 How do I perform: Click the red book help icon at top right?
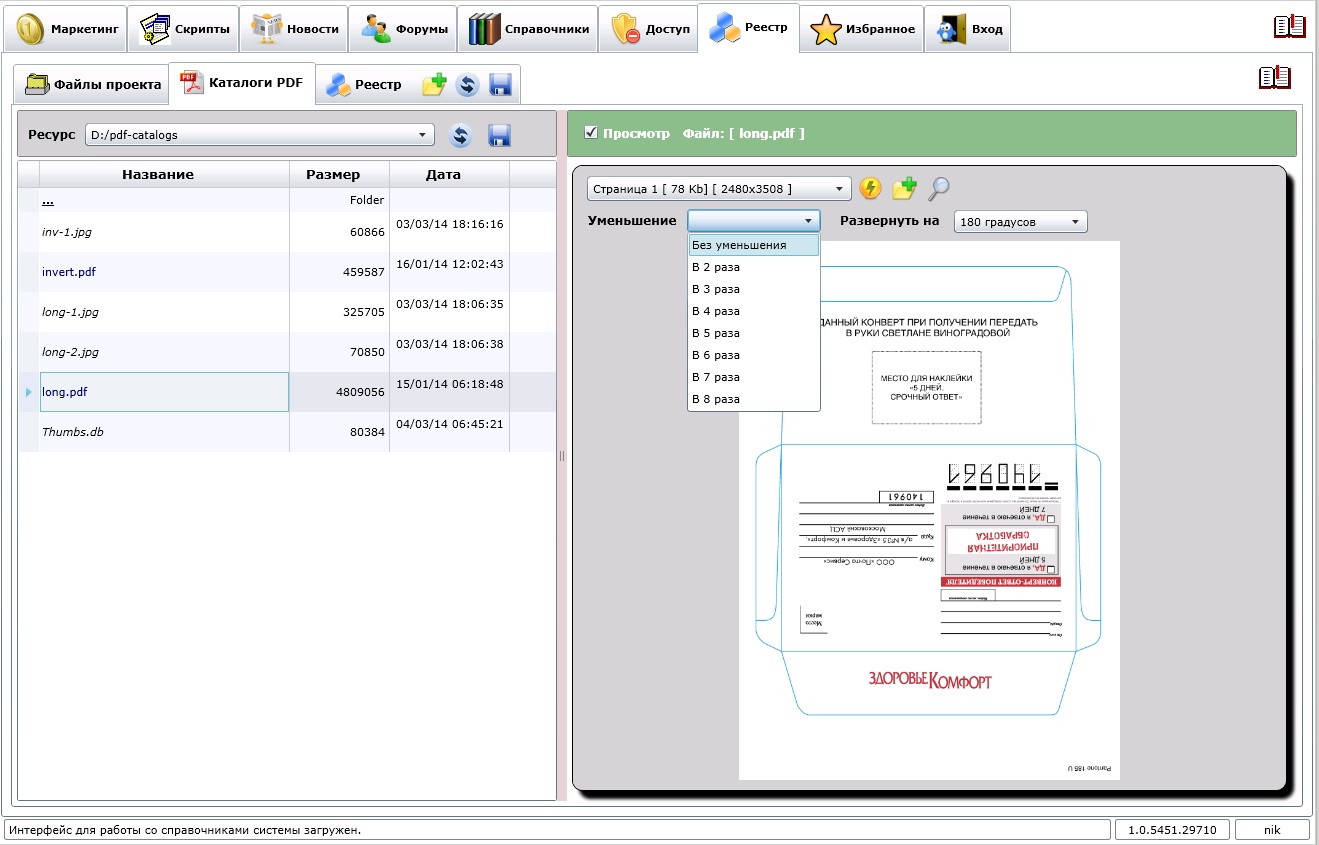[1290, 26]
